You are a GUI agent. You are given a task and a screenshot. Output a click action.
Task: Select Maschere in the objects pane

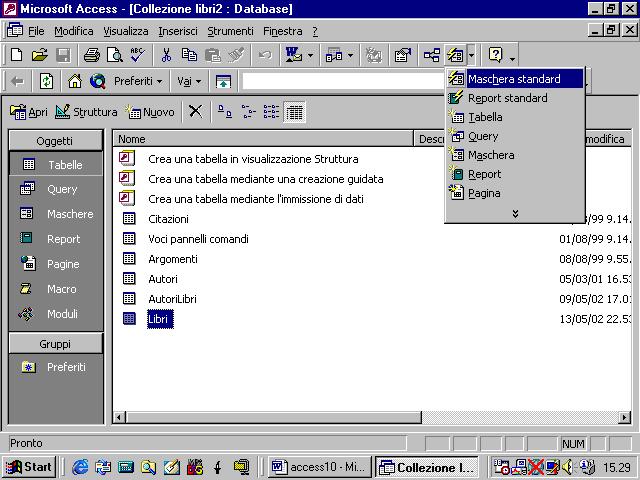56,214
